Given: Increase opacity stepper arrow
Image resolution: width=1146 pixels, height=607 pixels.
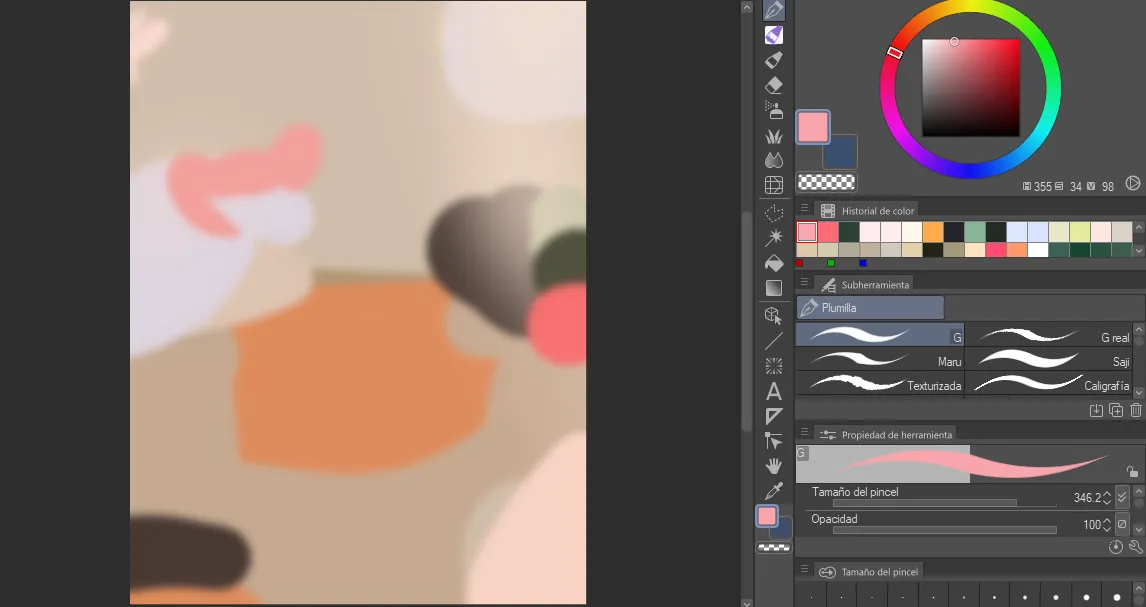Looking at the screenshot, I should point(1107,521).
